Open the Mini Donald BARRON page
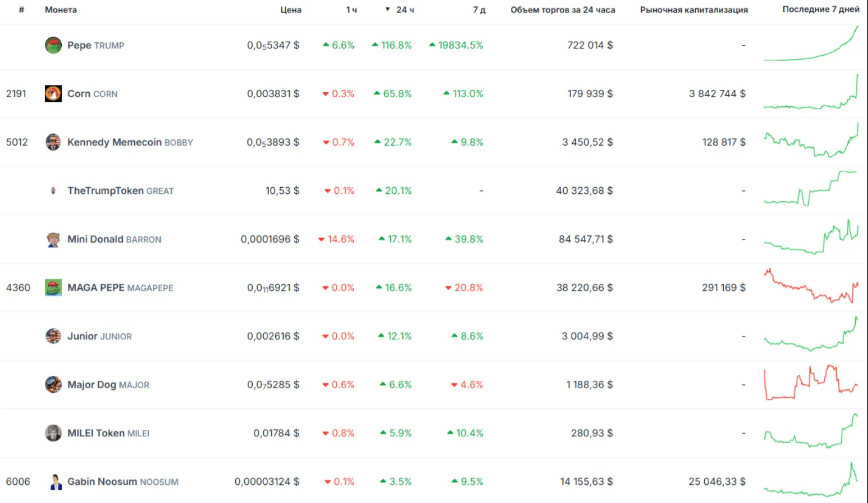The height and width of the screenshot is (503, 868). [114, 239]
